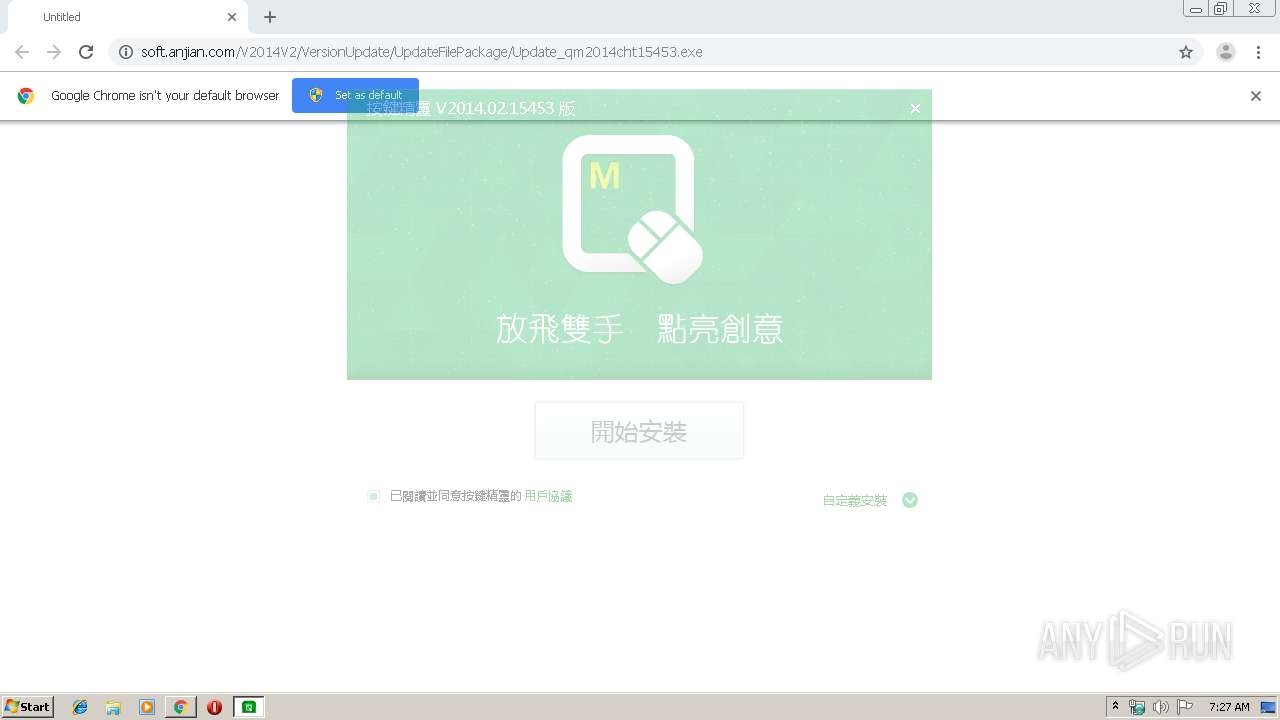
Task: Open the Opera icon in the taskbar
Action: 214,707
